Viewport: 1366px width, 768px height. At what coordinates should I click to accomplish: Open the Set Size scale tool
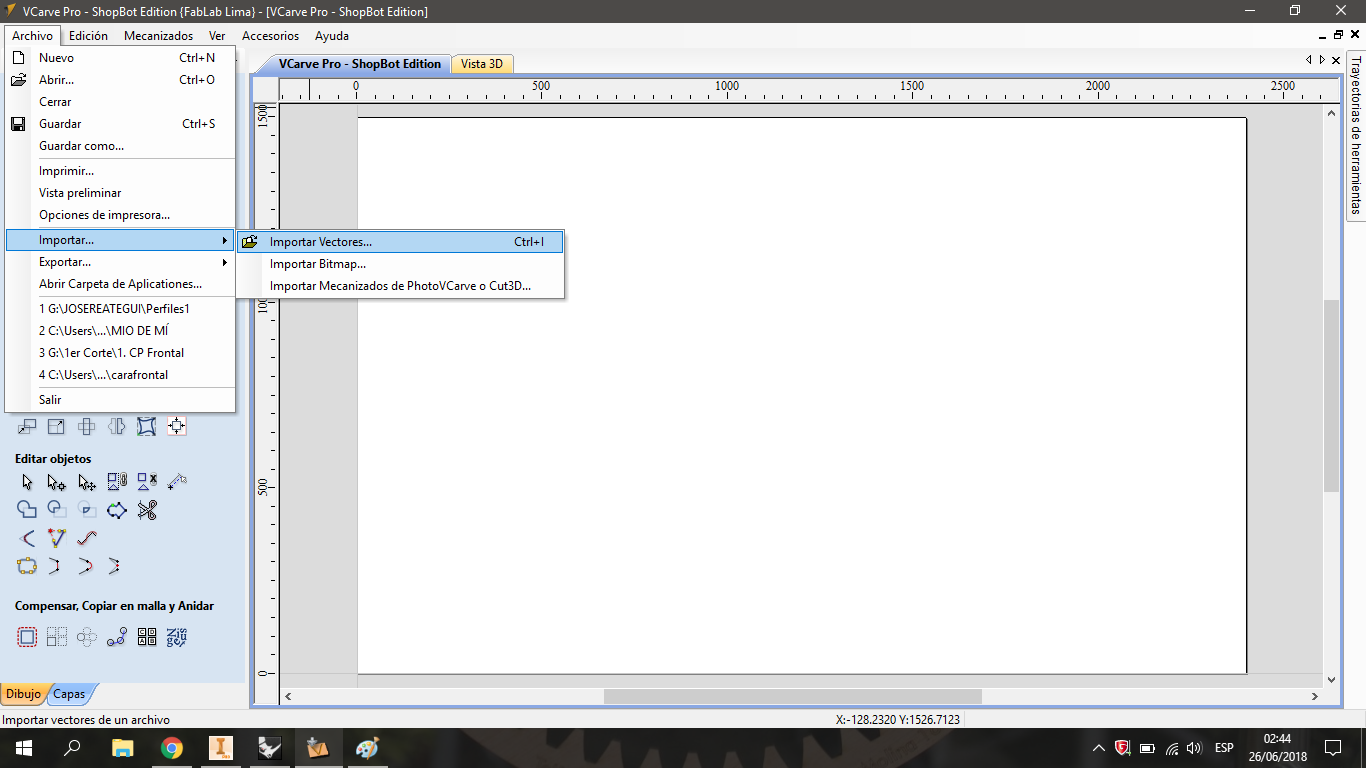(x=57, y=427)
